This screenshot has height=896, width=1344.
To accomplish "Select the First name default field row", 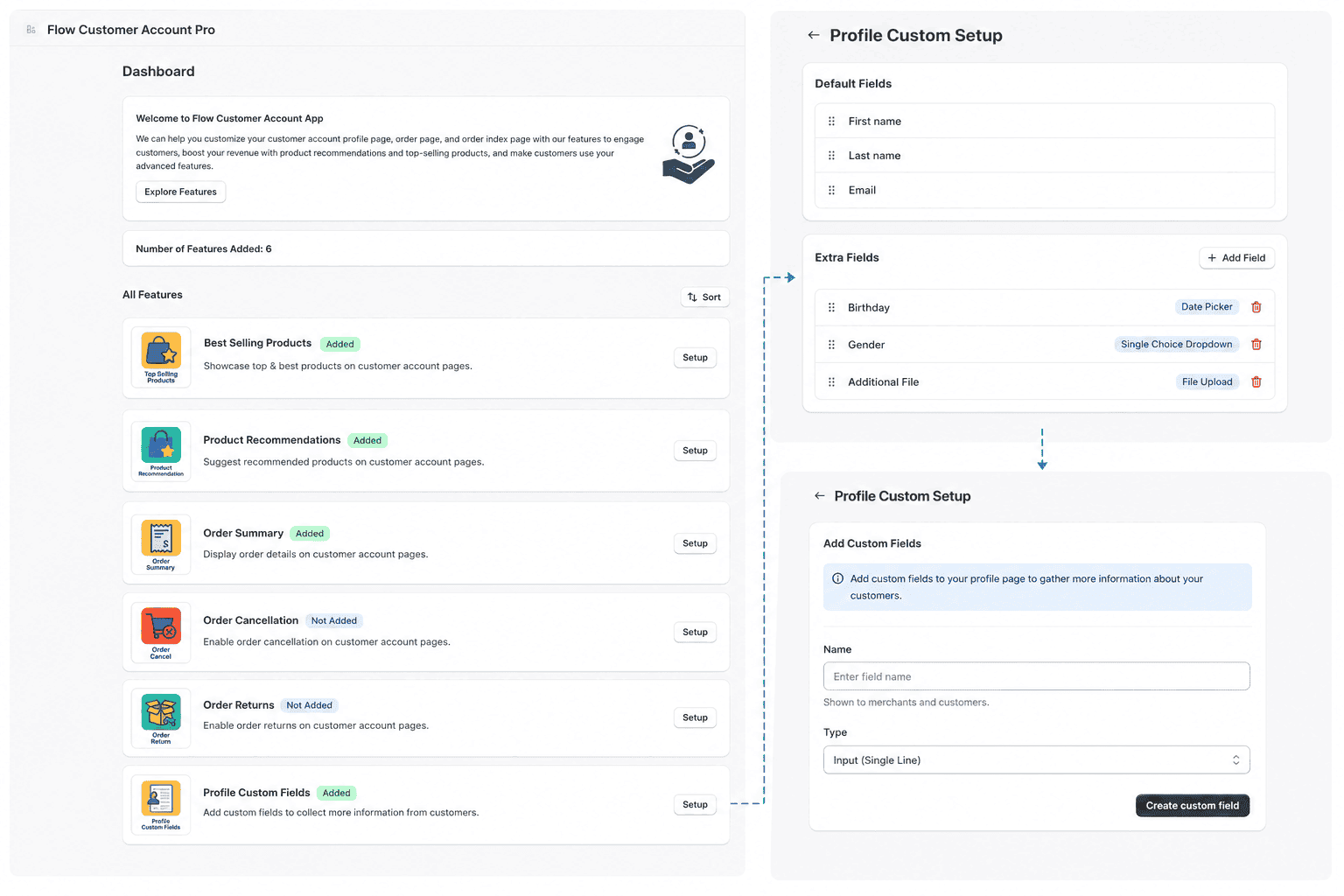I will [x=1045, y=122].
